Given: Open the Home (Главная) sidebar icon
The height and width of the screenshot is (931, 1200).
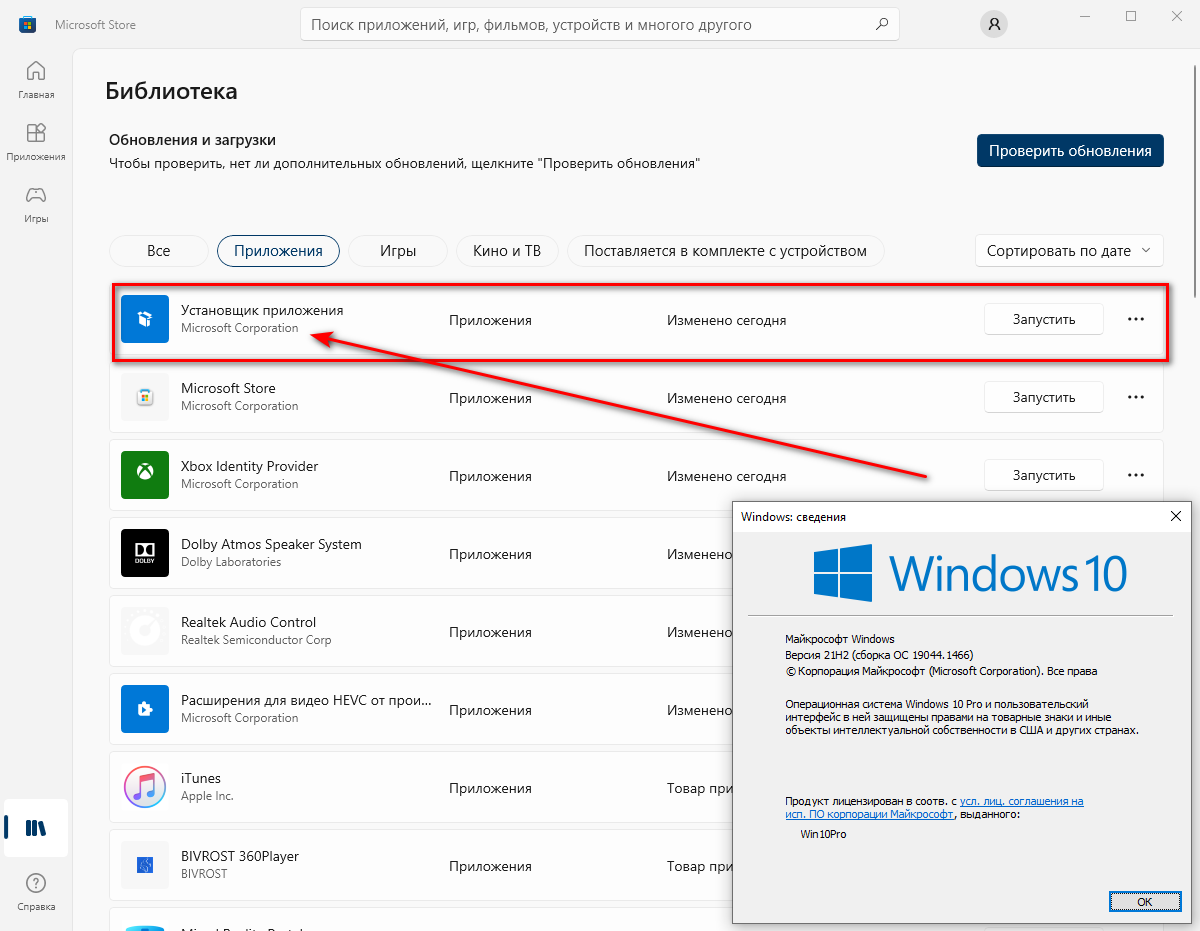Looking at the screenshot, I should [36, 80].
